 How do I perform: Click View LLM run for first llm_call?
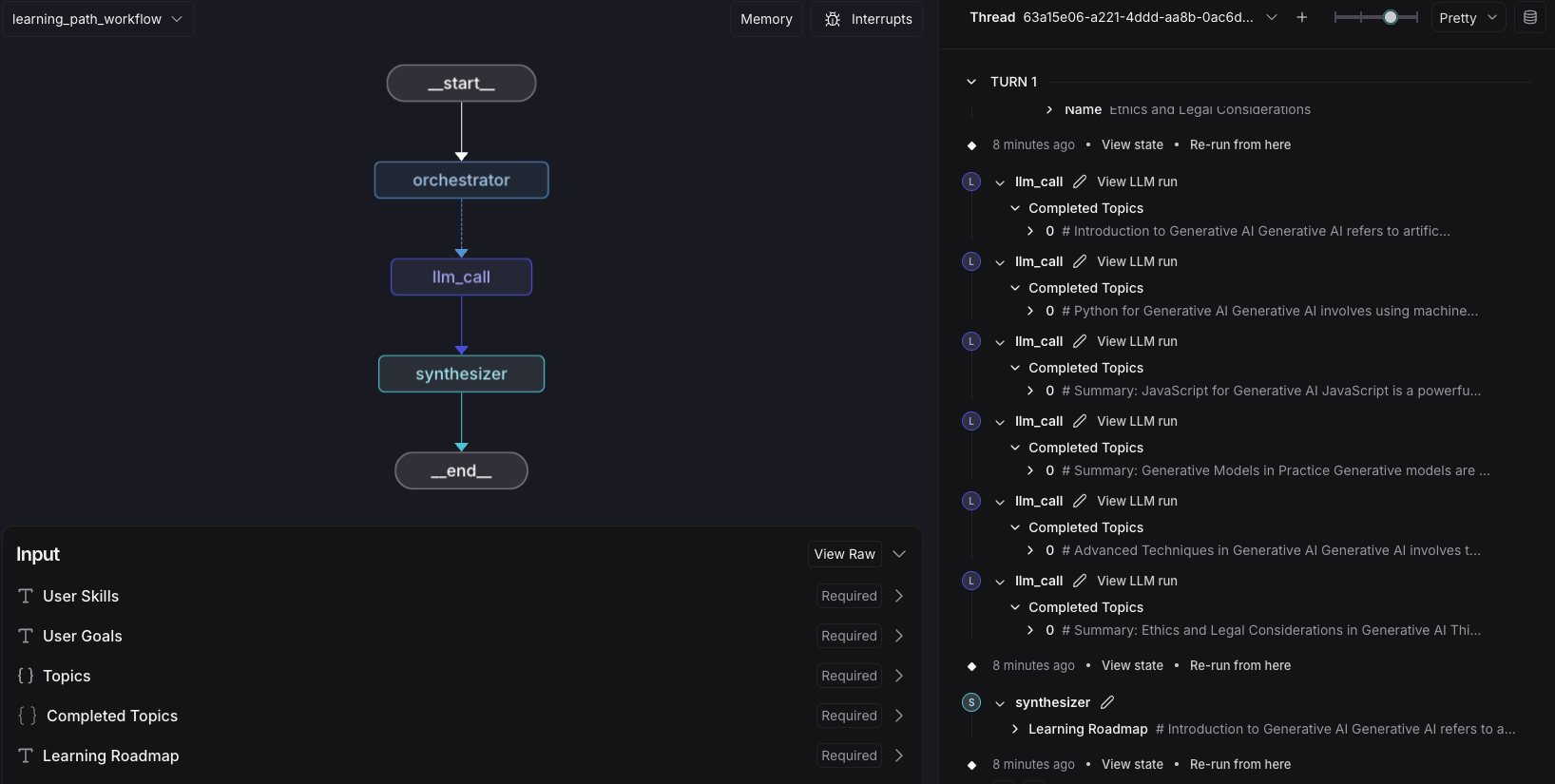tap(1137, 182)
